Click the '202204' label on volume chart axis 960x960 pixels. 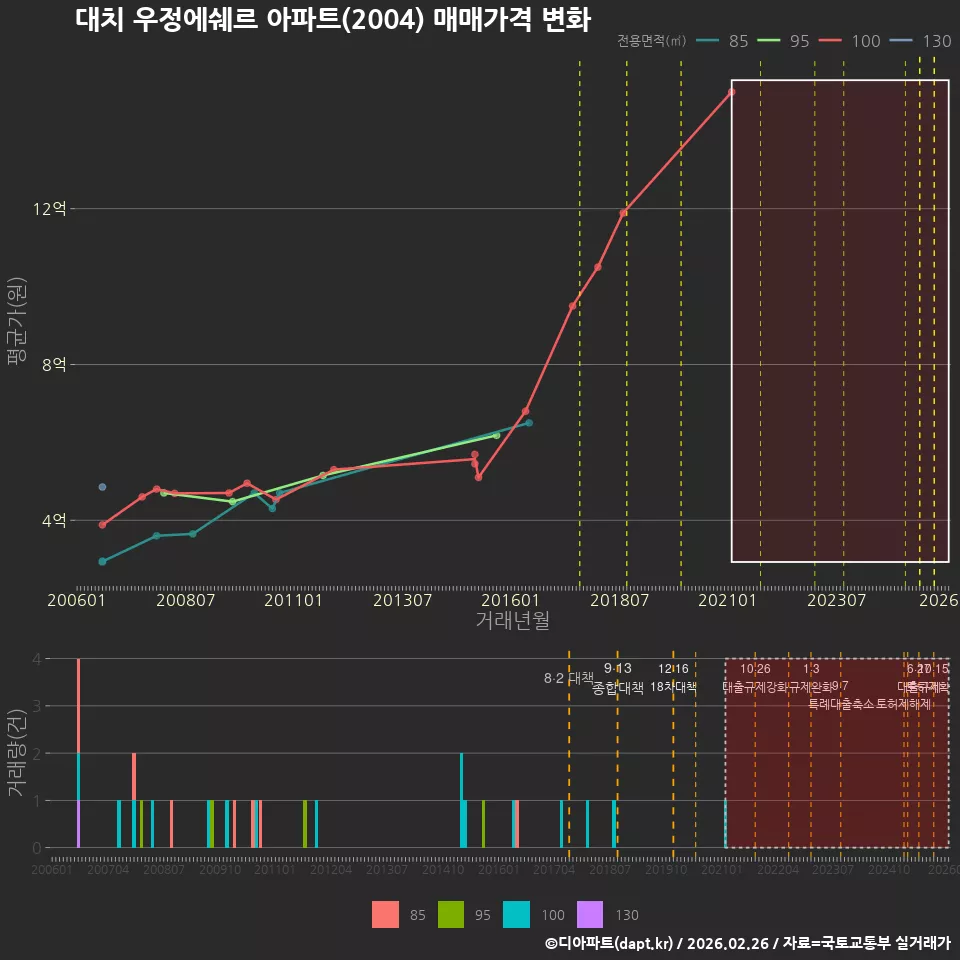778,869
